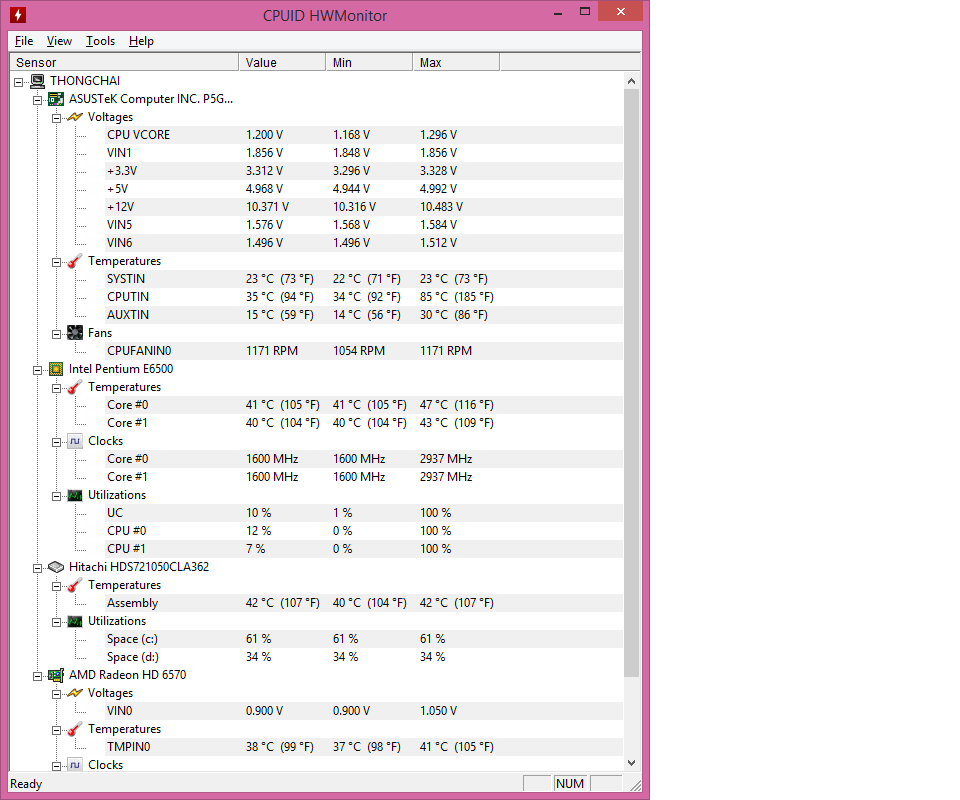
Task: Open the File menu
Action: pos(24,41)
